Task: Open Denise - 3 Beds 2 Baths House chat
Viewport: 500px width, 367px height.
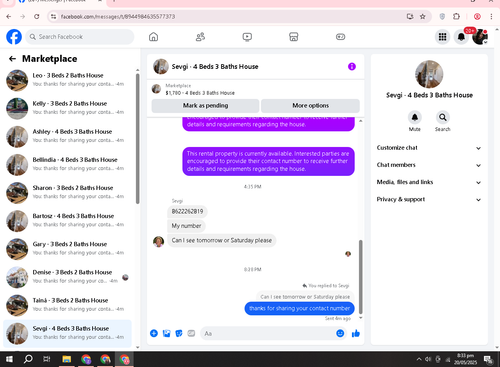Action: pyautogui.click(x=67, y=277)
